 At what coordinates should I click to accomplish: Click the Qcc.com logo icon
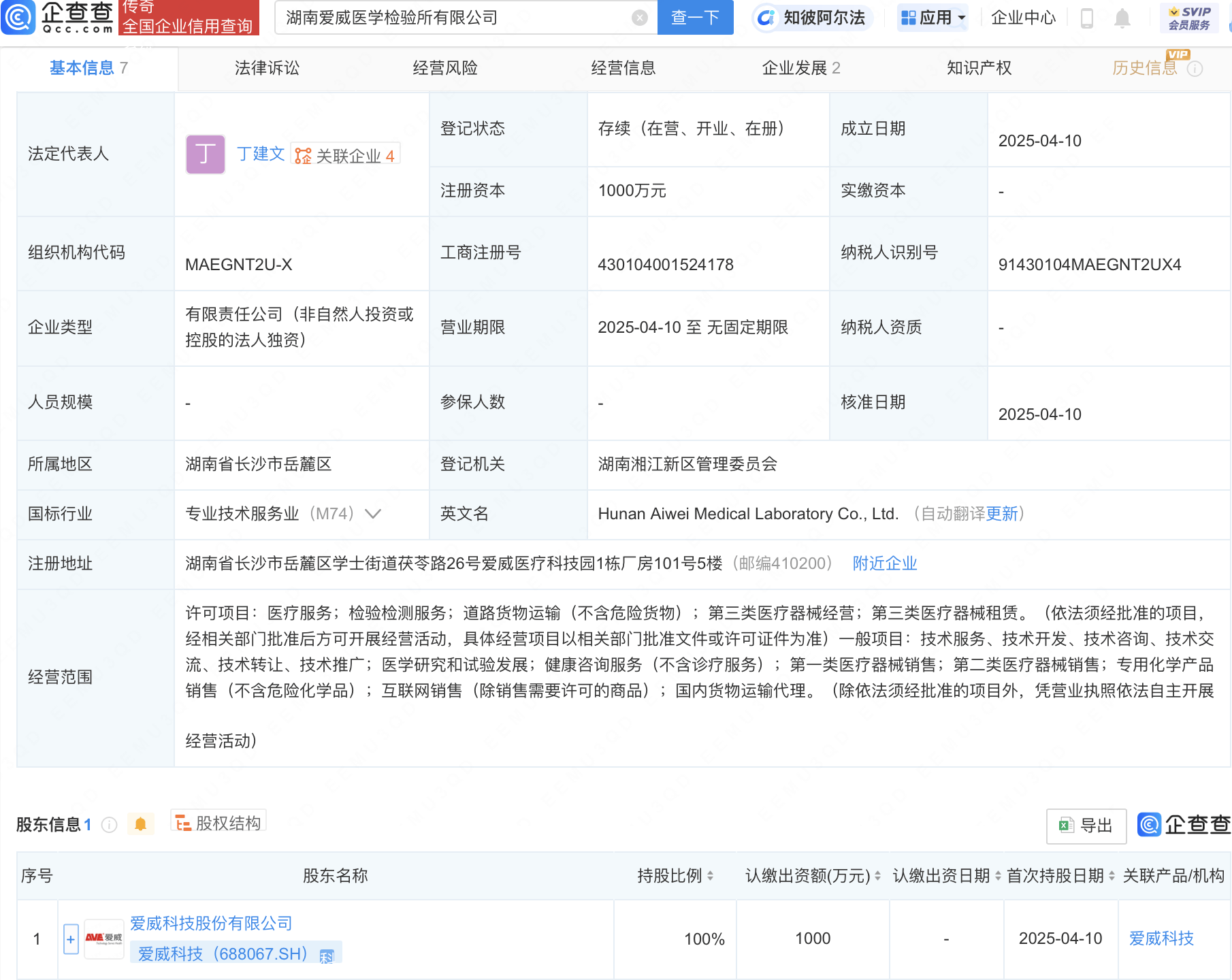pos(18,17)
